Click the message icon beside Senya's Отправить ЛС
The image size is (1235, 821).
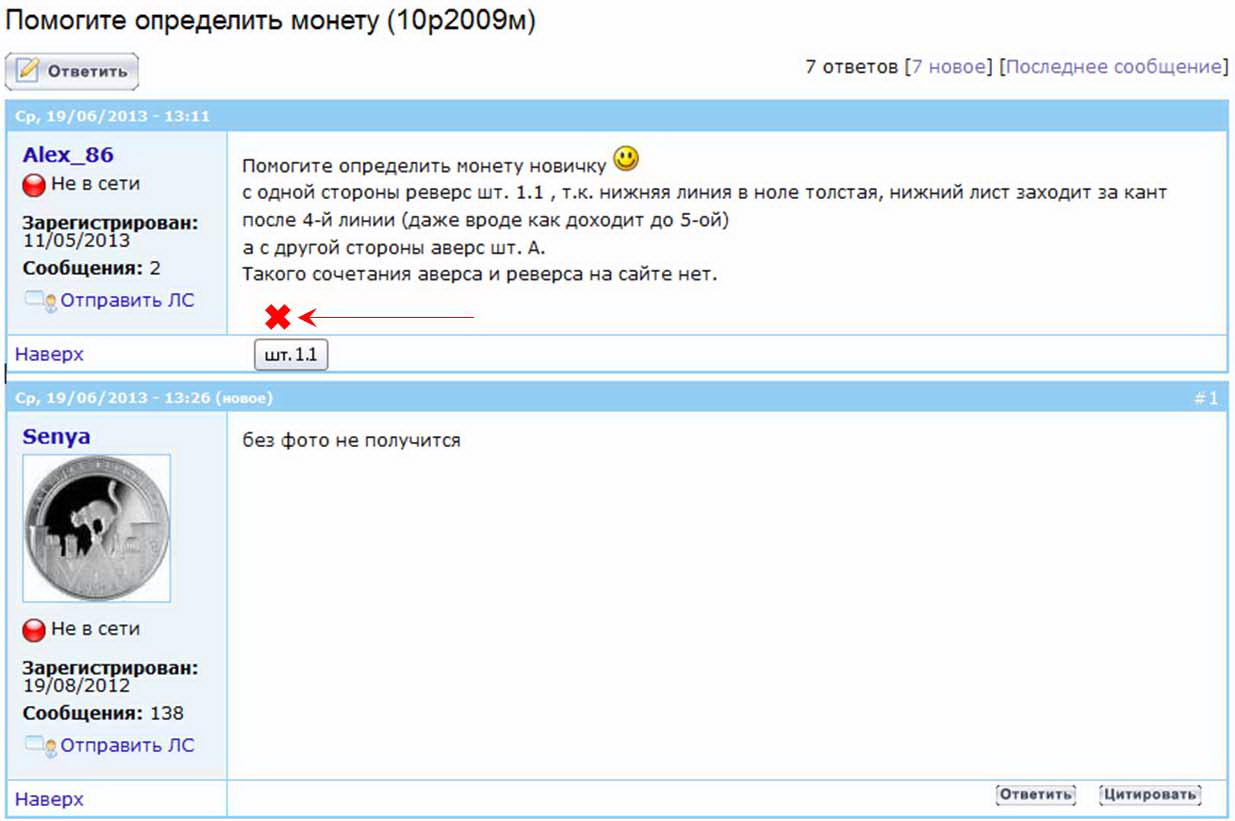tap(40, 746)
